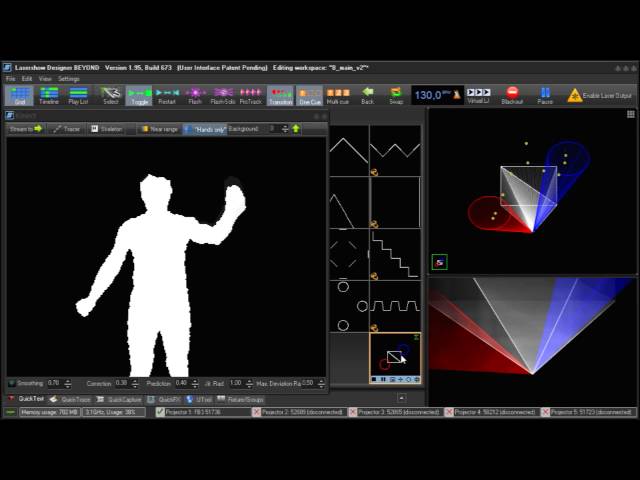Click Enable Laser Output

(599, 96)
